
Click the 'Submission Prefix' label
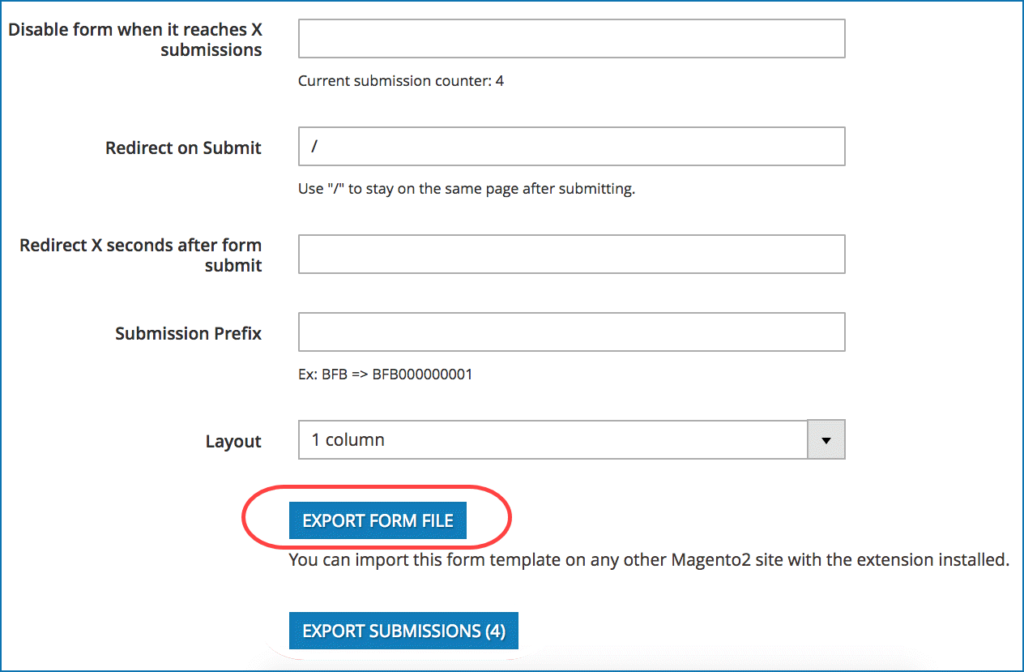point(188,333)
